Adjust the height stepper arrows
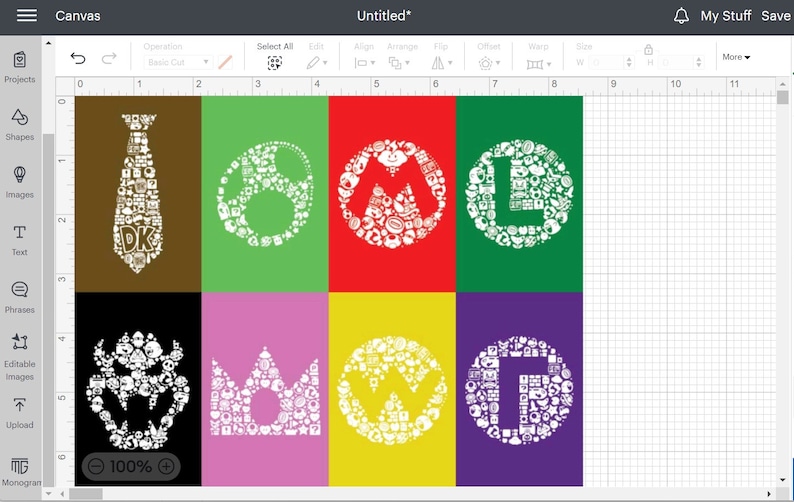Viewport: 794px width, 502px height. (699, 63)
